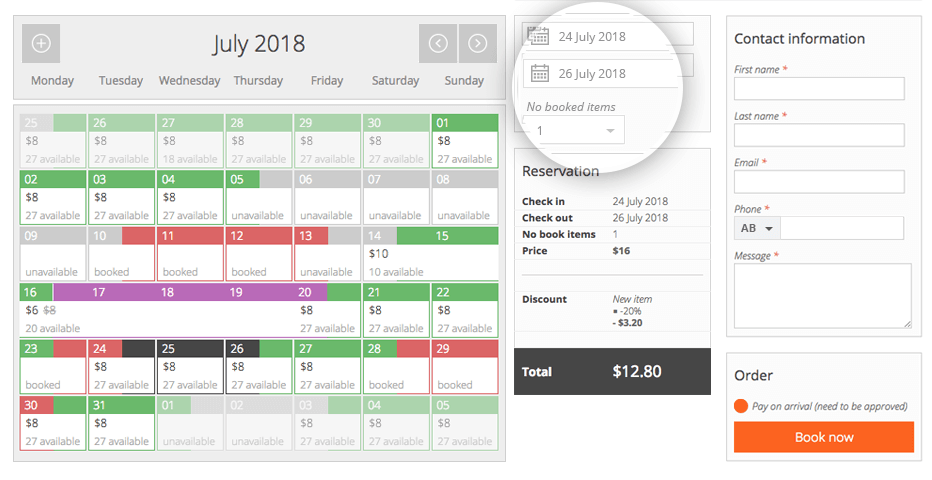Click the Total $12.80 amount
This screenshot has height=480, width=932.
coord(637,372)
